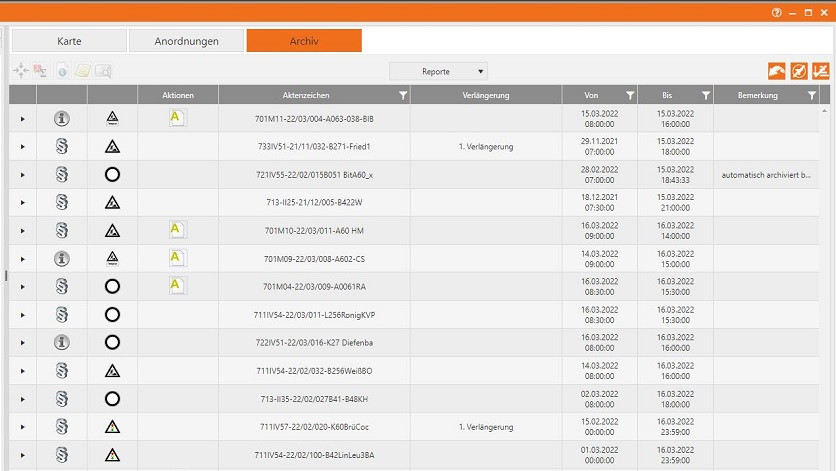Image resolution: width=836 pixels, height=471 pixels.
Task: Click the roadwork warning triangle in the 713-II25-21/12/005-B422W row
Action: (112, 203)
